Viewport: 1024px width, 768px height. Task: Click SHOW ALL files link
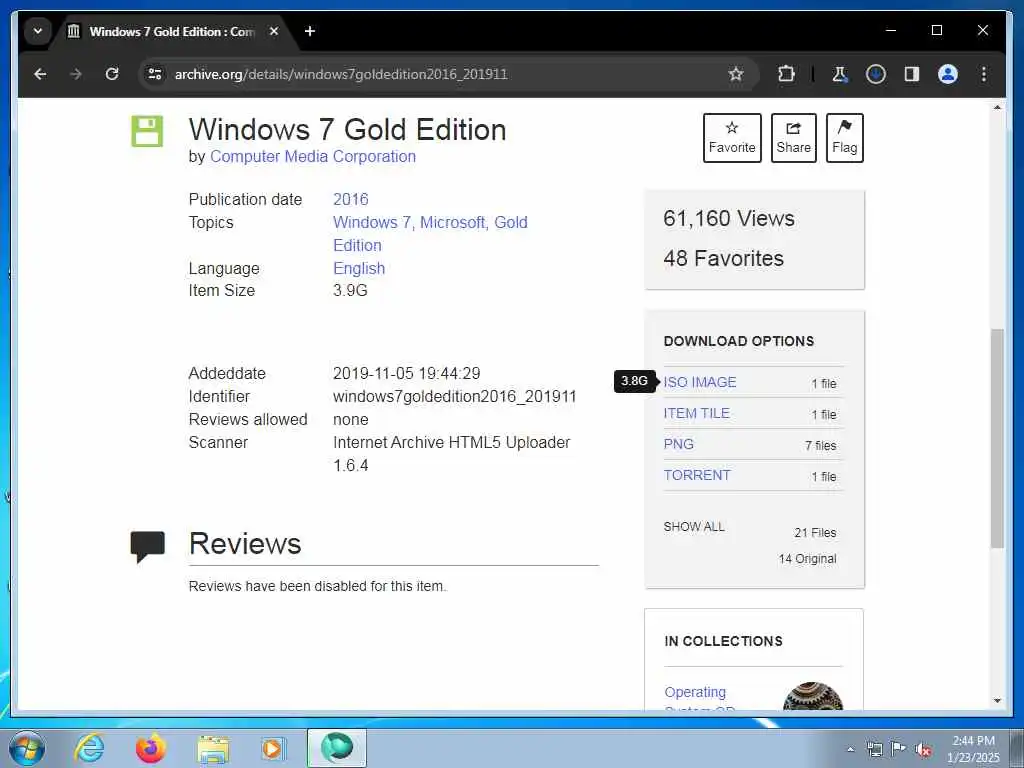pos(694,526)
